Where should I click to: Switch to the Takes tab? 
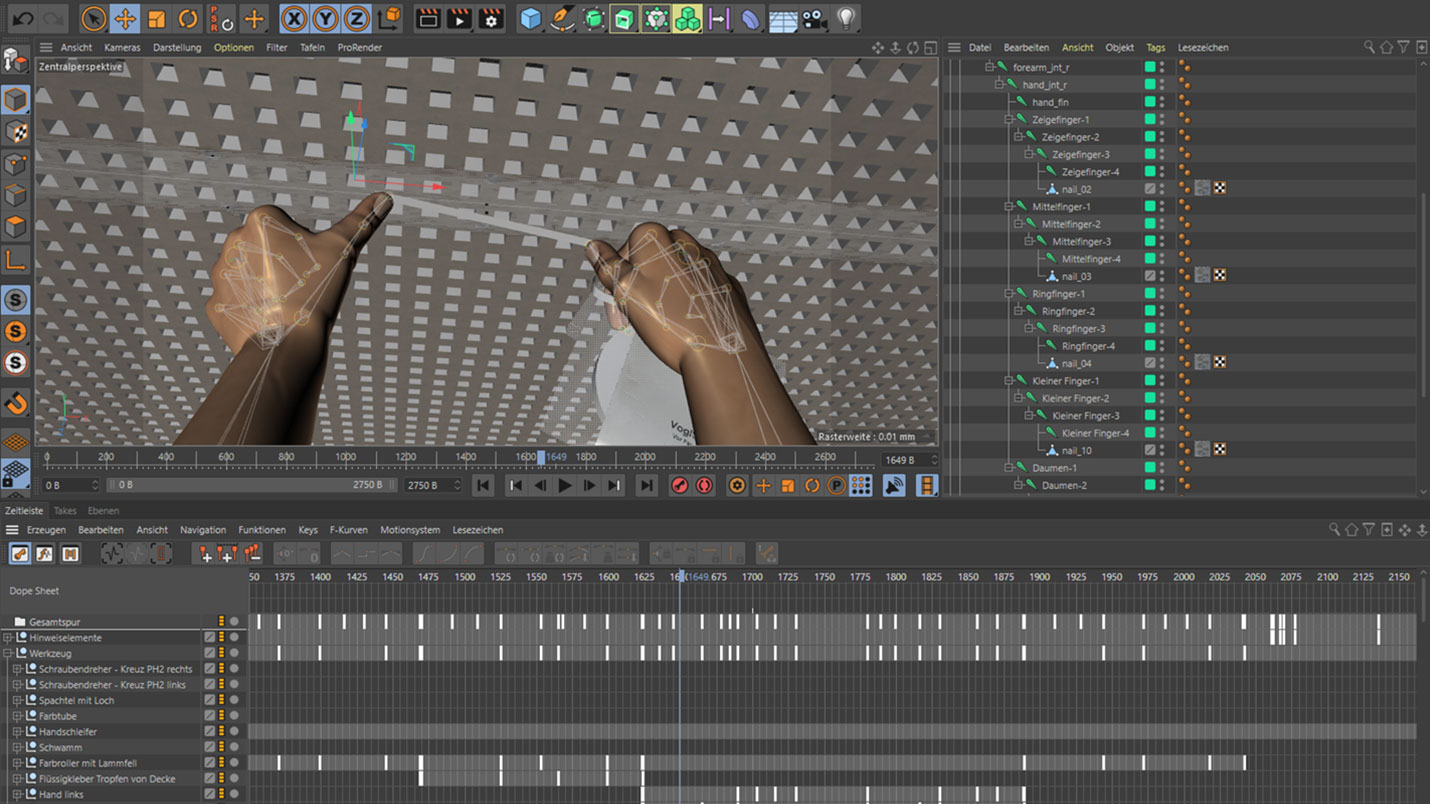64,511
